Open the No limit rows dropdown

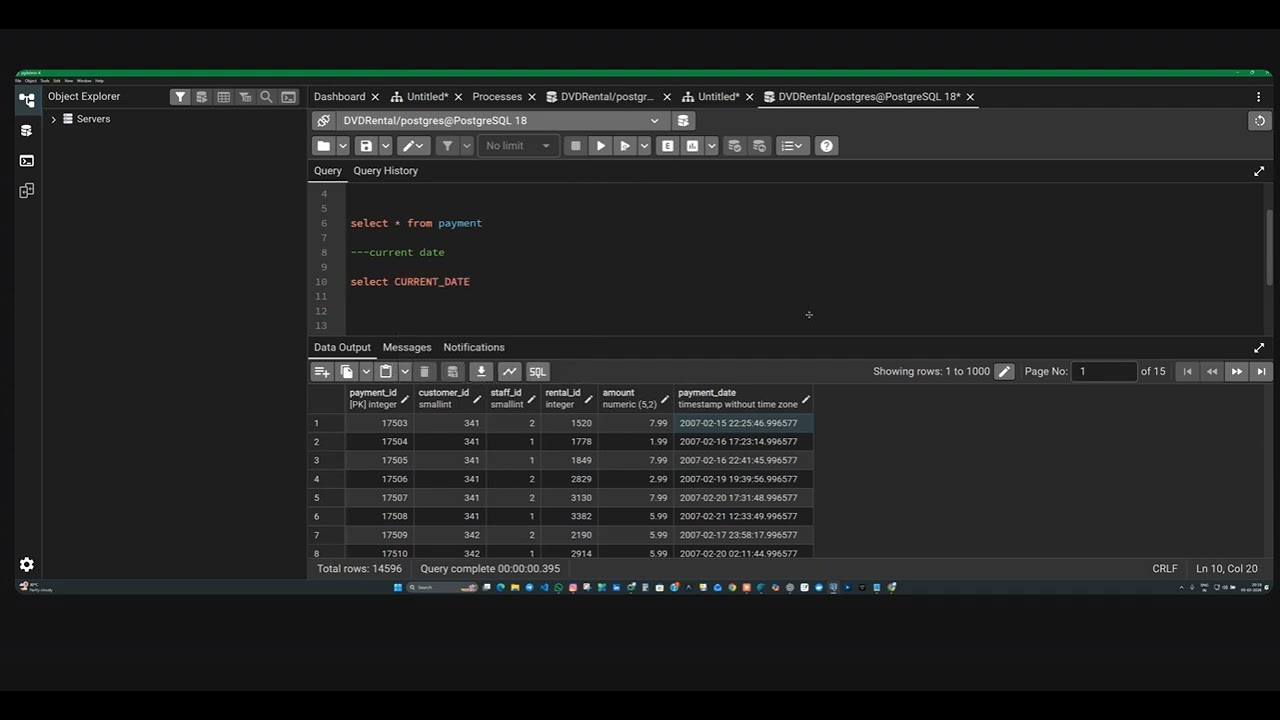[518, 146]
